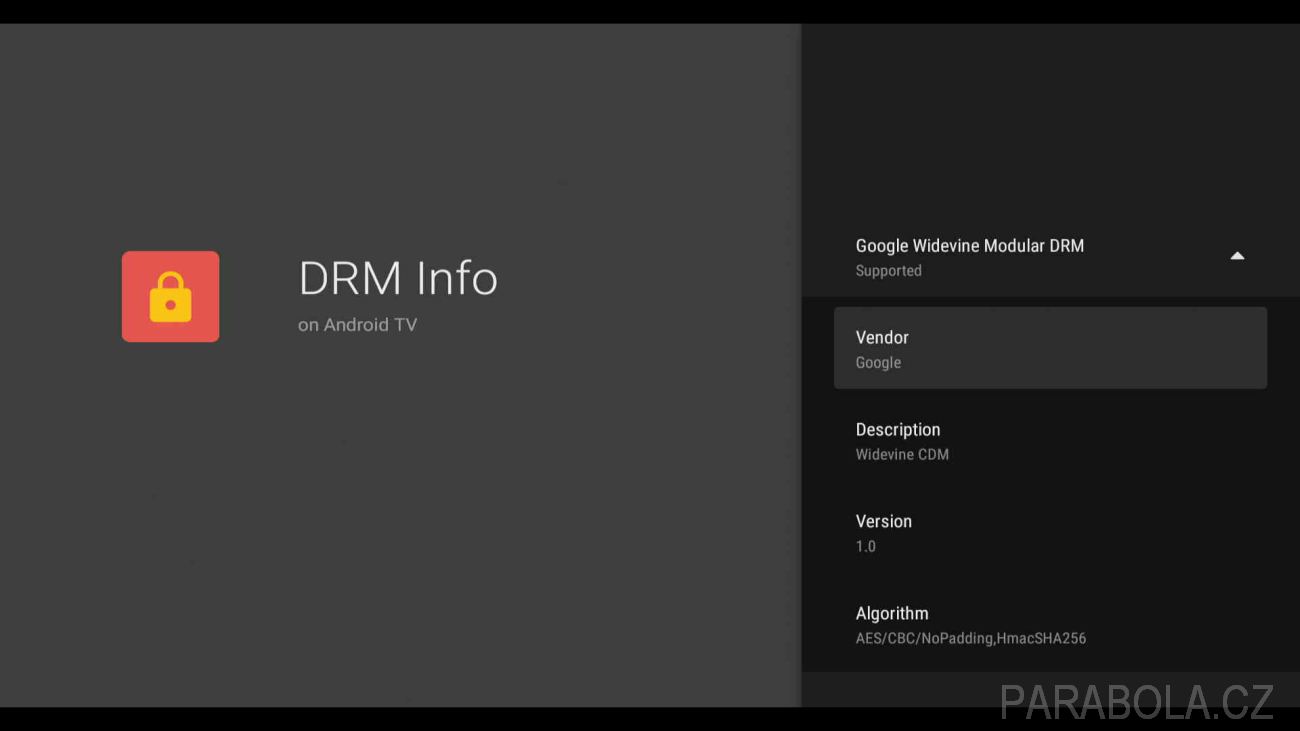This screenshot has width=1300, height=731.
Task: Click the DRM Info title text
Action: (x=398, y=278)
